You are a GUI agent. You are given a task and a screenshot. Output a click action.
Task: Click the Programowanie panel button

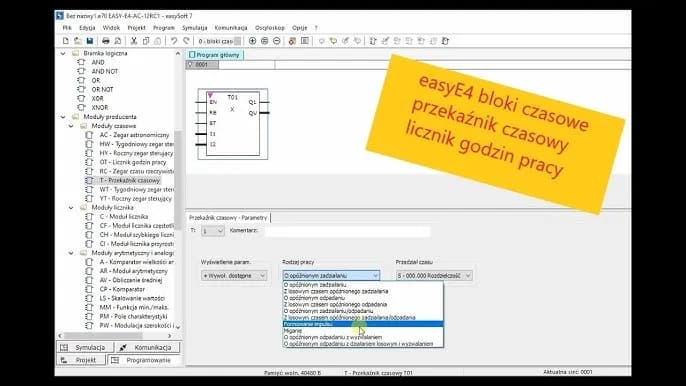[x=144, y=360]
